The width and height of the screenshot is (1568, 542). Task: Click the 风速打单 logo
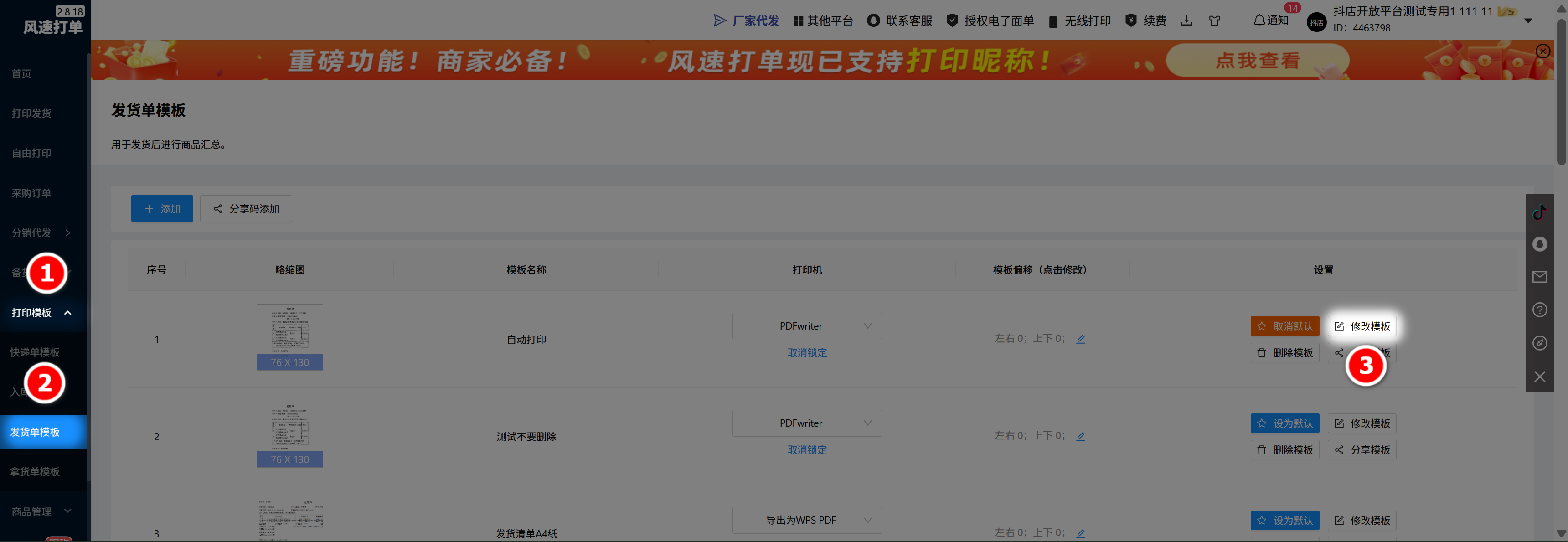pyautogui.click(x=52, y=27)
